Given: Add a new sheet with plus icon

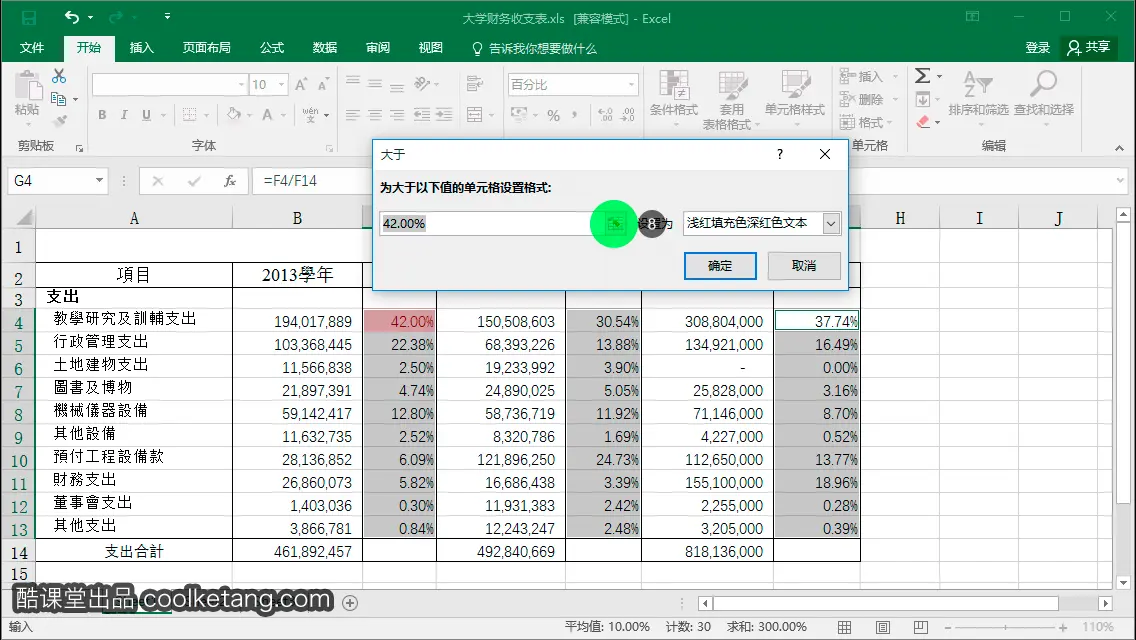Looking at the screenshot, I should (350, 603).
